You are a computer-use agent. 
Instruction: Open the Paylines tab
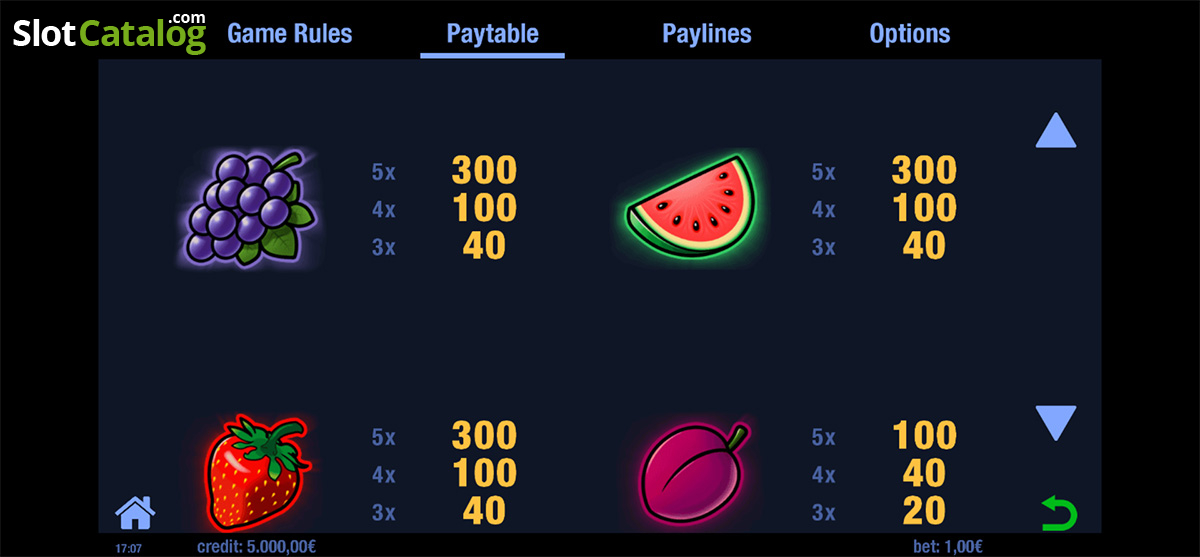click(x=706, y=34)
